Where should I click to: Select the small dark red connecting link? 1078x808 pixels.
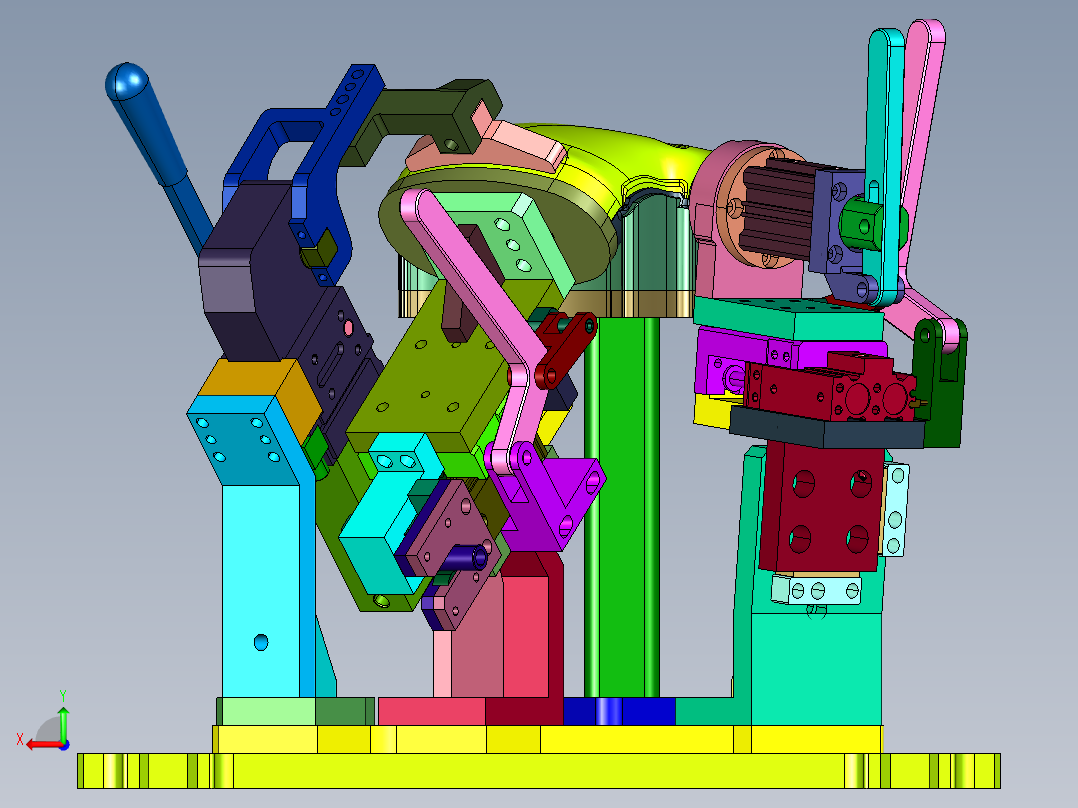tap(566, 349)
